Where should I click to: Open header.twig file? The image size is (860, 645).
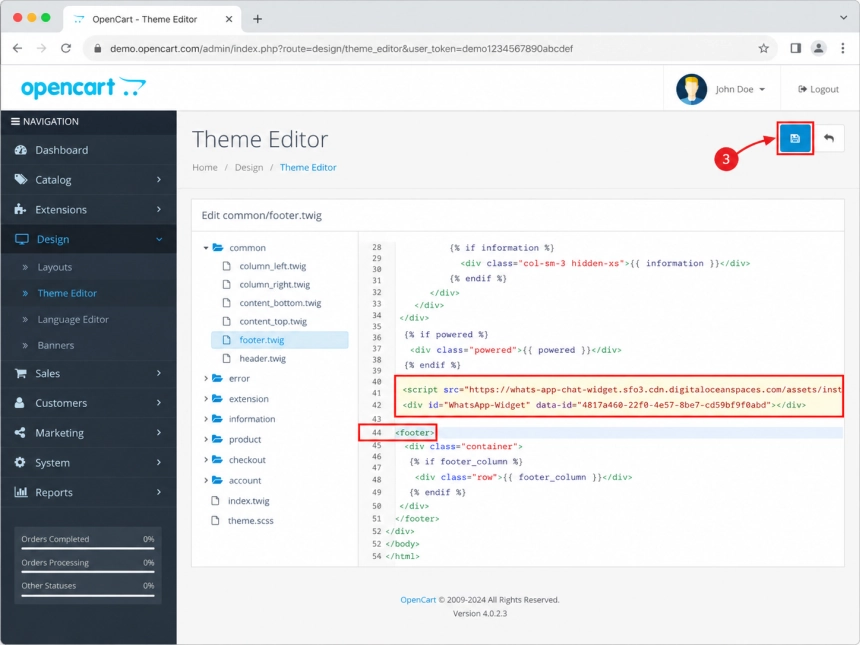coord(262,358)
